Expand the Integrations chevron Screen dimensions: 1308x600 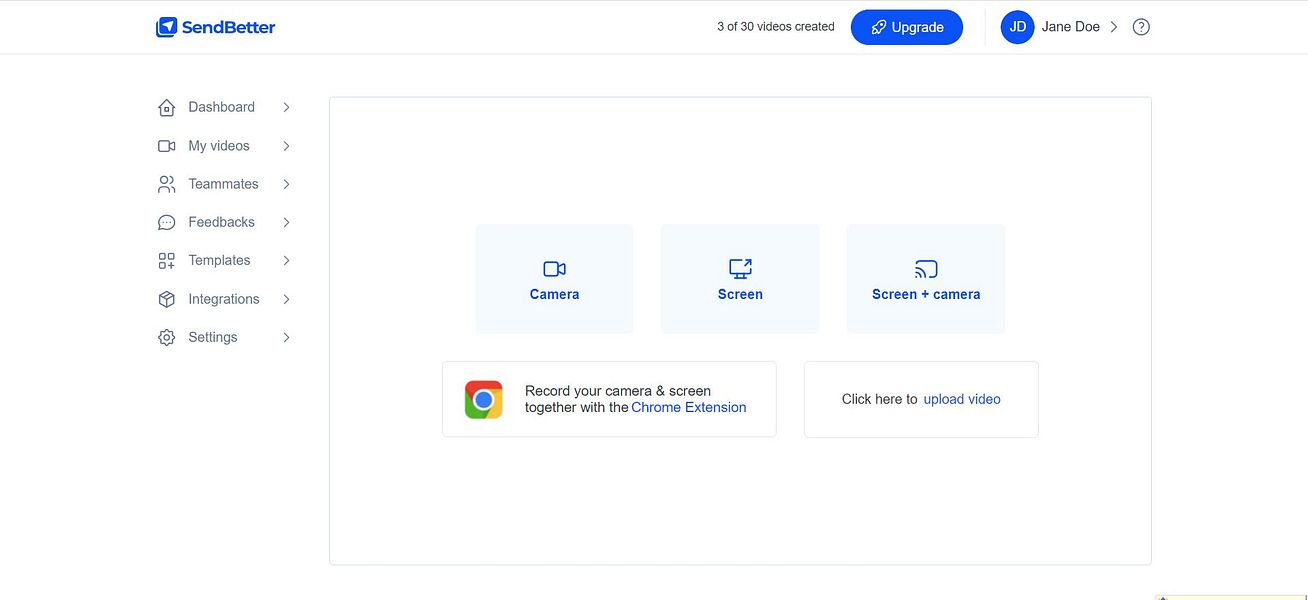[x=286, y=299]
